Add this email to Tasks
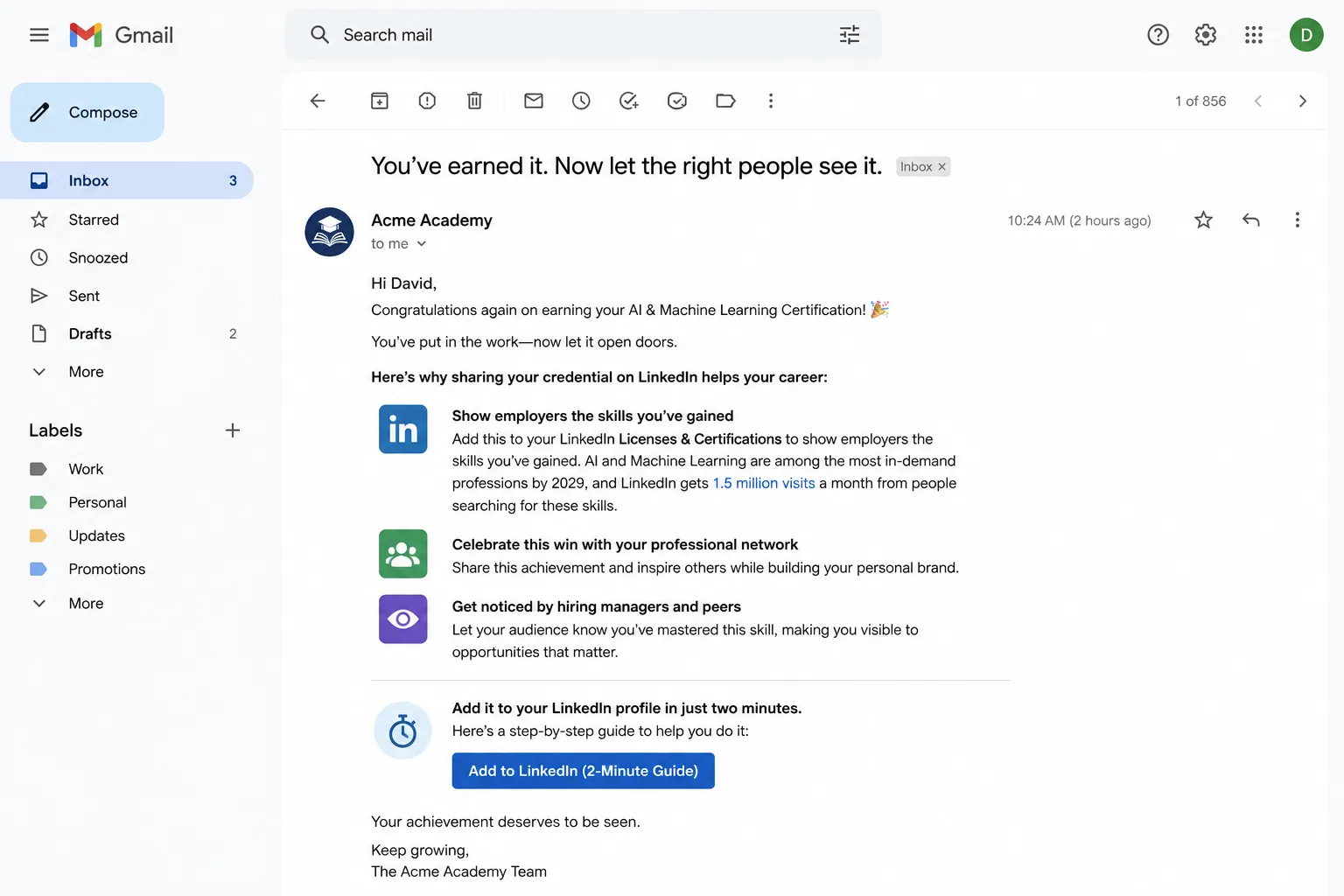This screenshot has height=896, width=1344. [629, 101]
